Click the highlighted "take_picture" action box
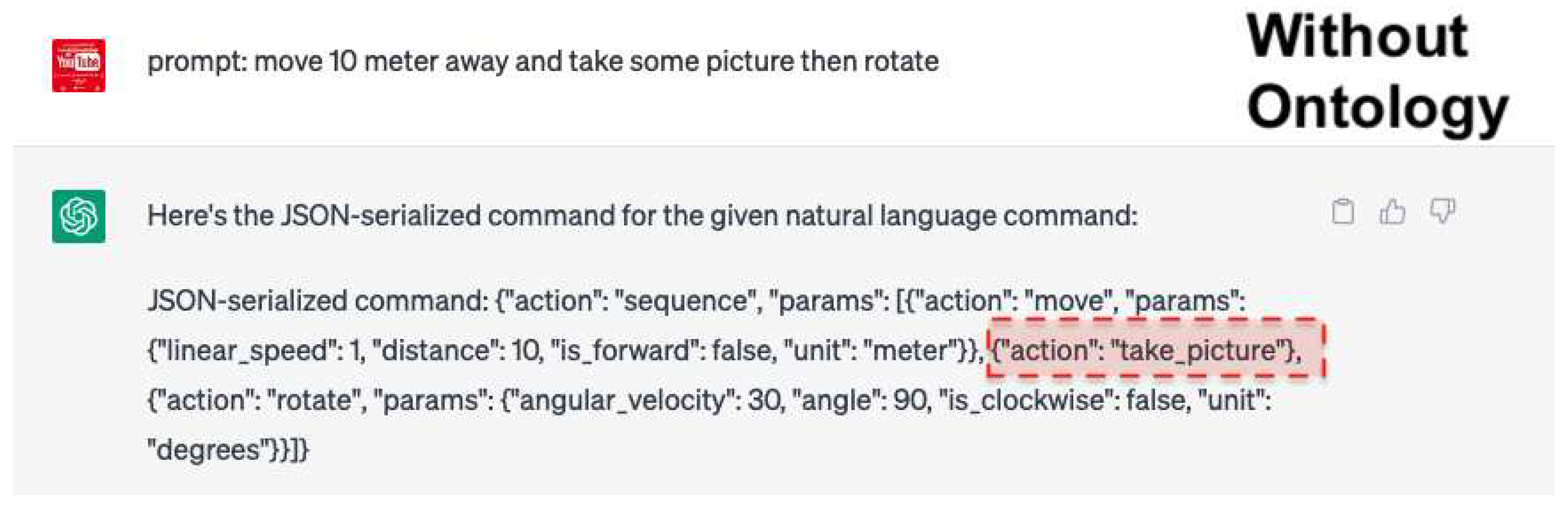This screenshot has height=509, width=1568. 1155,350
